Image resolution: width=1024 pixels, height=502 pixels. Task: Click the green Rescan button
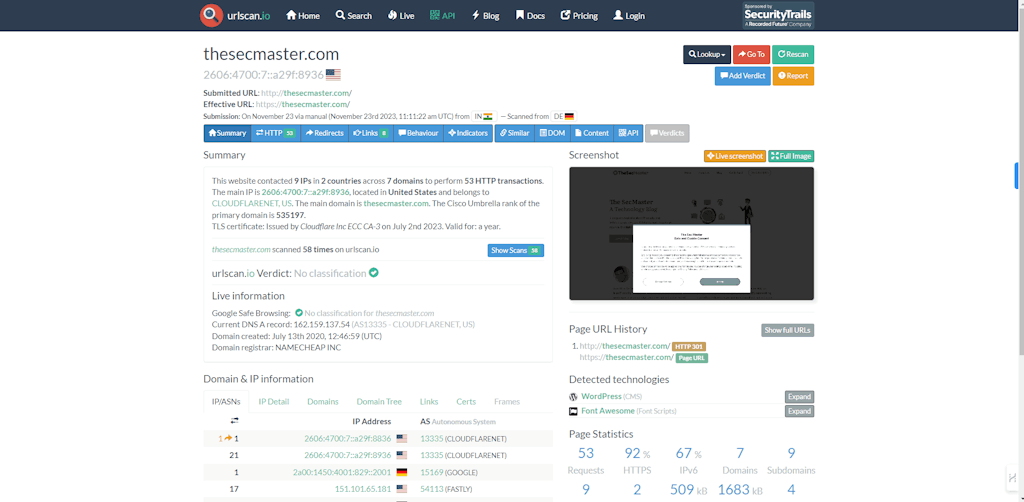coord(793,54)
